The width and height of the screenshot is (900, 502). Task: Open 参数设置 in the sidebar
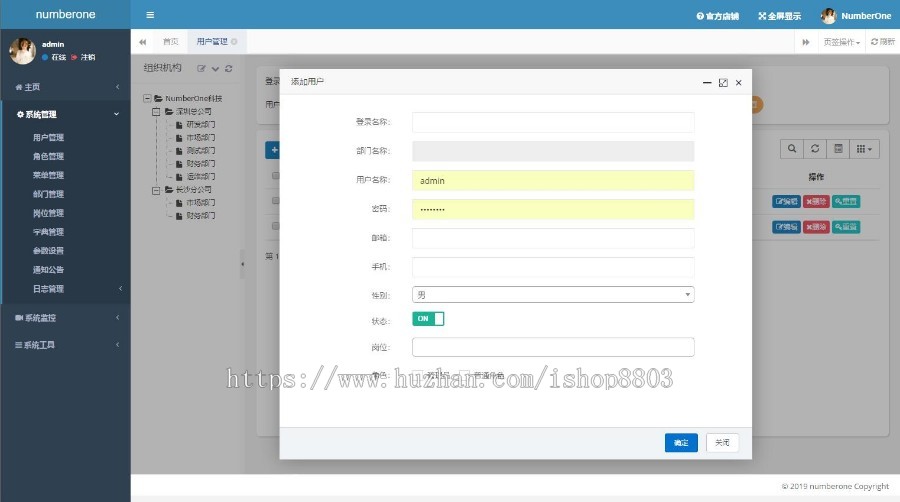pos(48,251)
